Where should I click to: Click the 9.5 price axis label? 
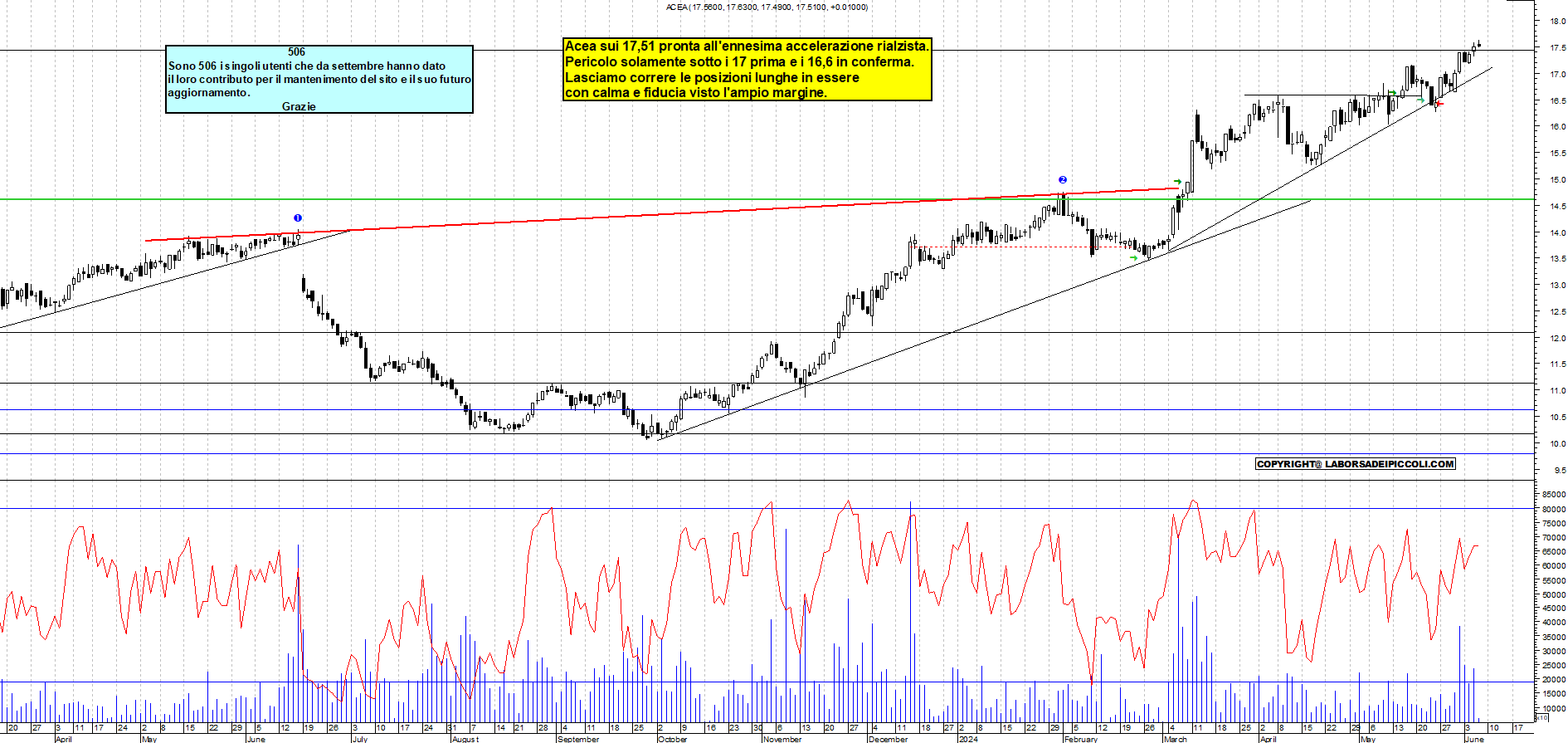click(x=1560, y=471)
